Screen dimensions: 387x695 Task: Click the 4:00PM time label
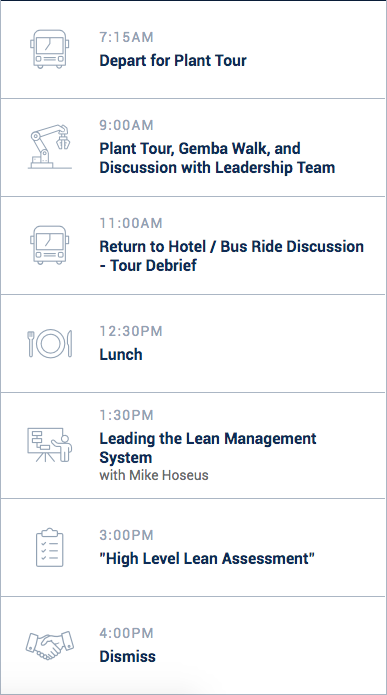point(126,633)
